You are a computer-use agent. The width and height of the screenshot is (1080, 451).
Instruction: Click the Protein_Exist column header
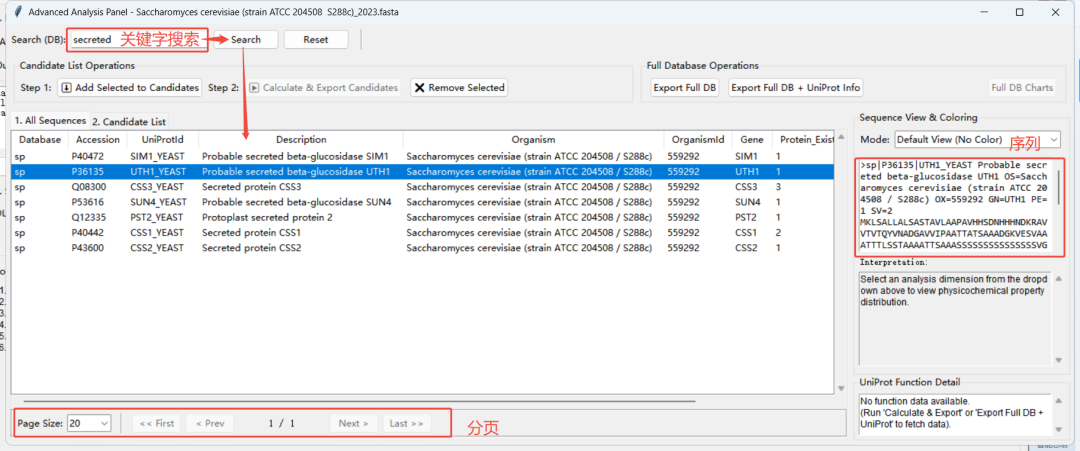click(803, 139)
